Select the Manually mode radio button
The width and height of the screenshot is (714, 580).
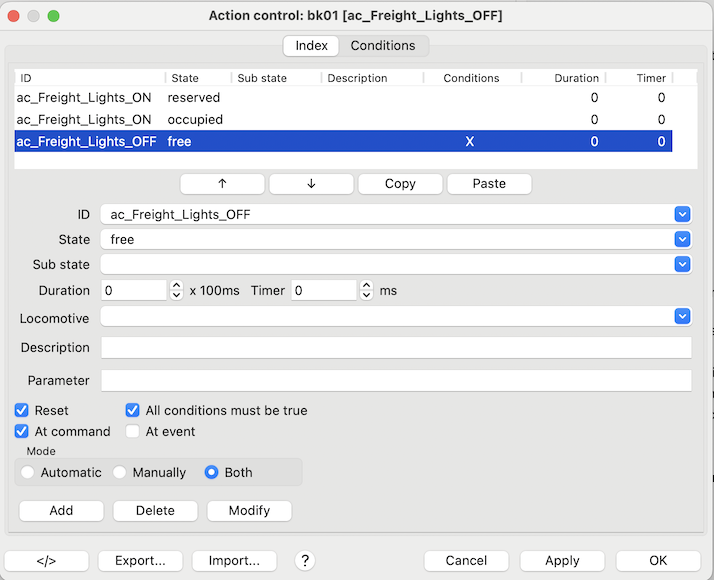coord(120,473)
